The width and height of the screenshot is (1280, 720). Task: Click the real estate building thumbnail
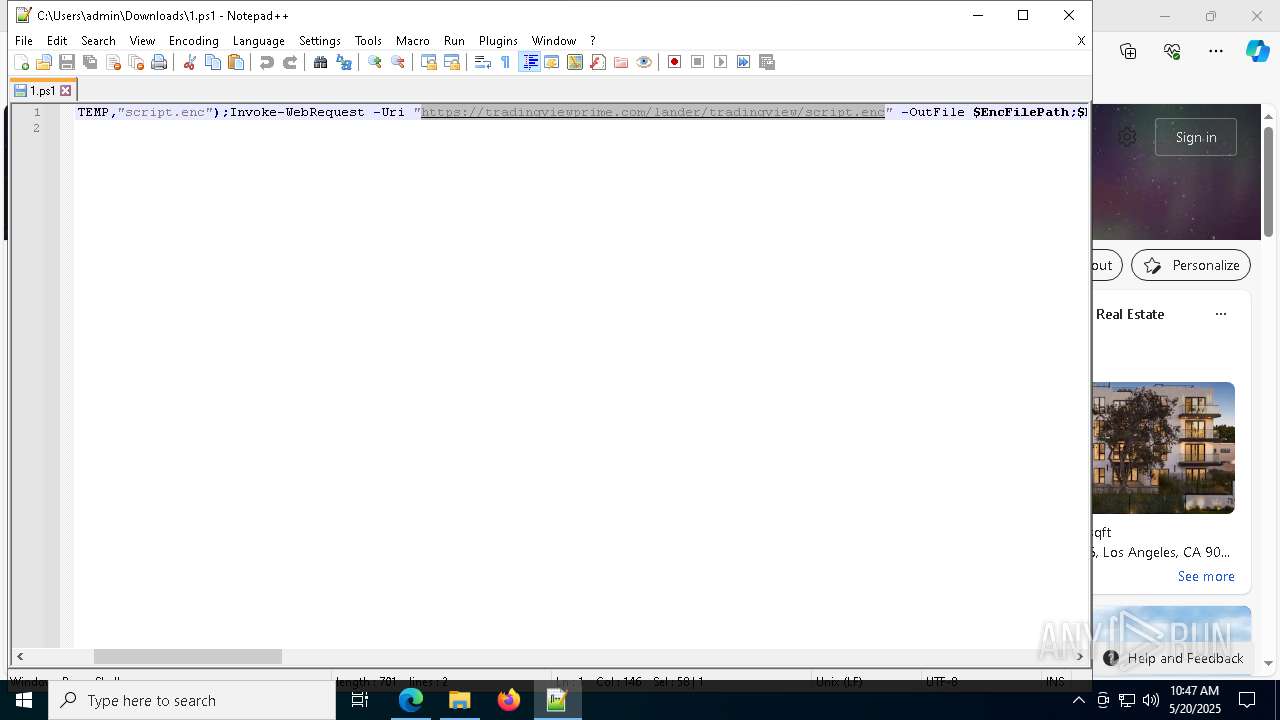(x=1164, y=448)
